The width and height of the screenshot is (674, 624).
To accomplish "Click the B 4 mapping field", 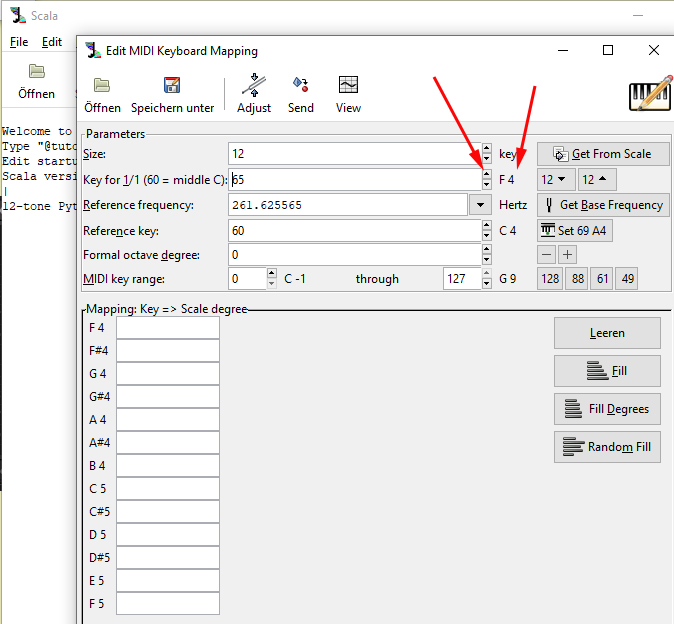I will (x=168, y=466).
